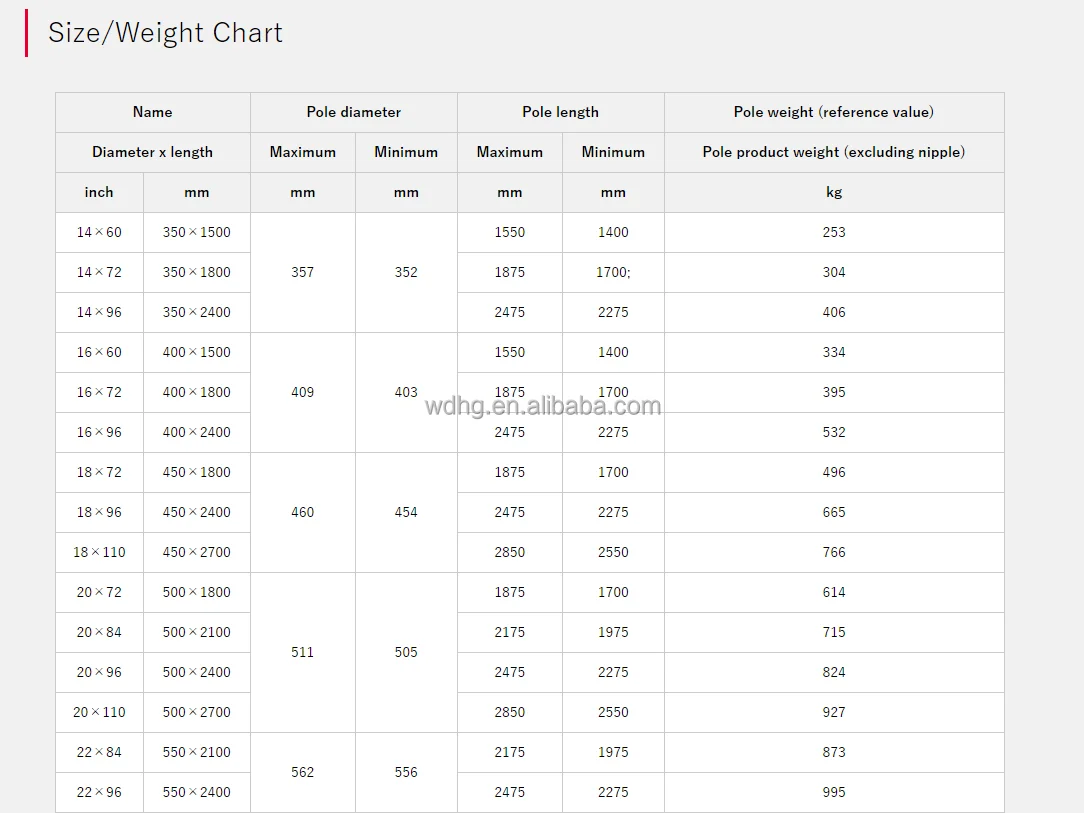Screen dimensions: 1084x813
Task: Click the 350 × 1500 mm cell
Action: pyautogui.click(x=196, y=232)
